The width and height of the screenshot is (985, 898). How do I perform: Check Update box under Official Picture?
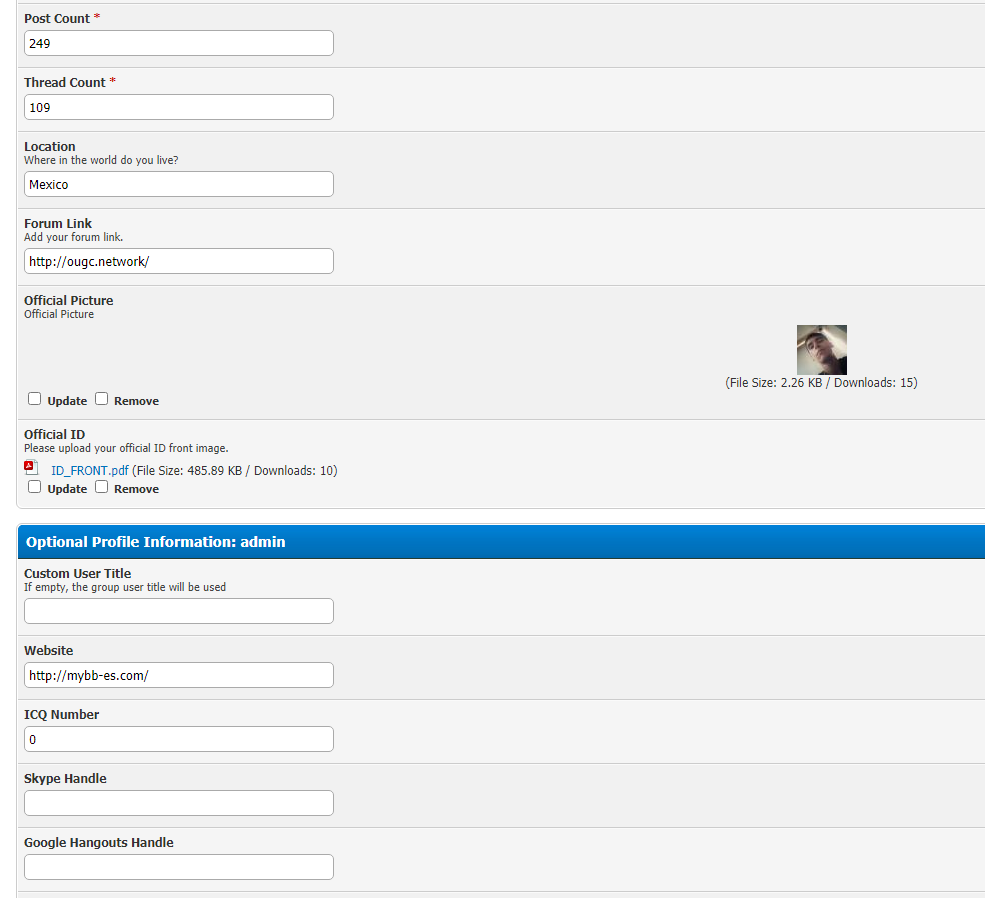click(x=35, y=399)
